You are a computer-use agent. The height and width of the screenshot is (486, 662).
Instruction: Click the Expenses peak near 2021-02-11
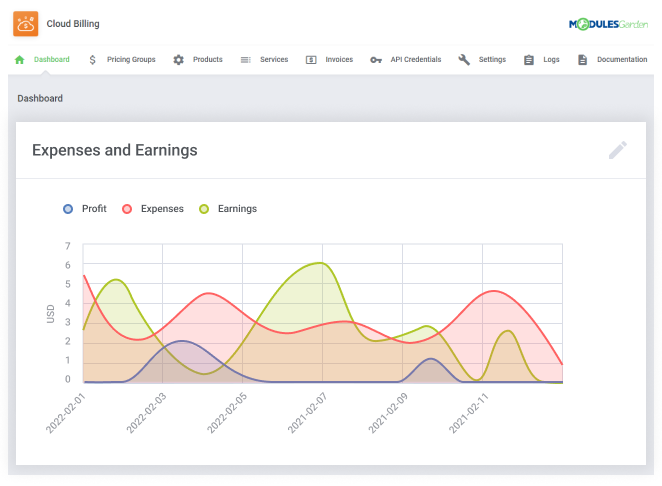click(x=493, y=291)
